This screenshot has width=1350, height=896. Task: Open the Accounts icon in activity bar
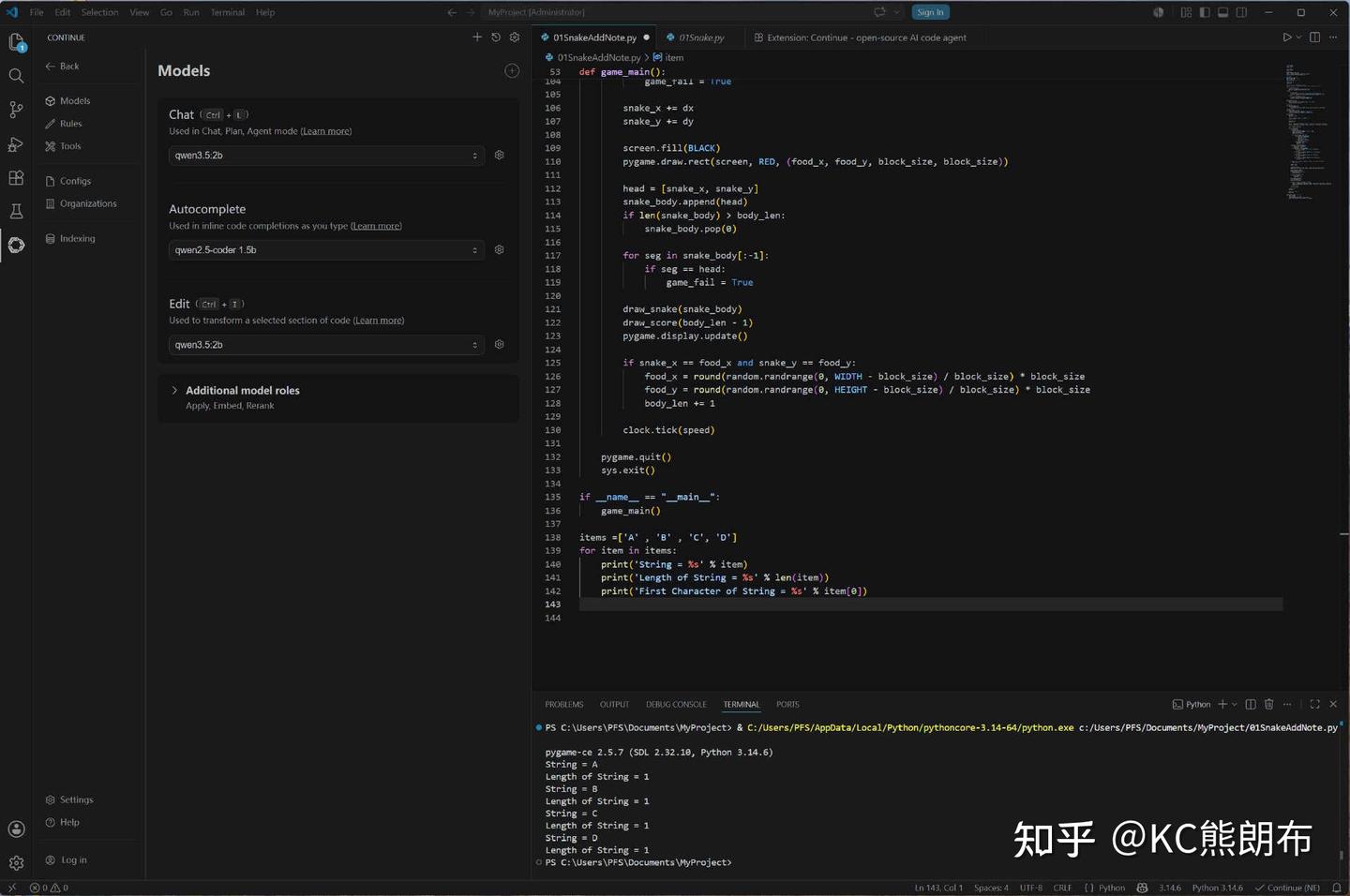click(16, 829)
